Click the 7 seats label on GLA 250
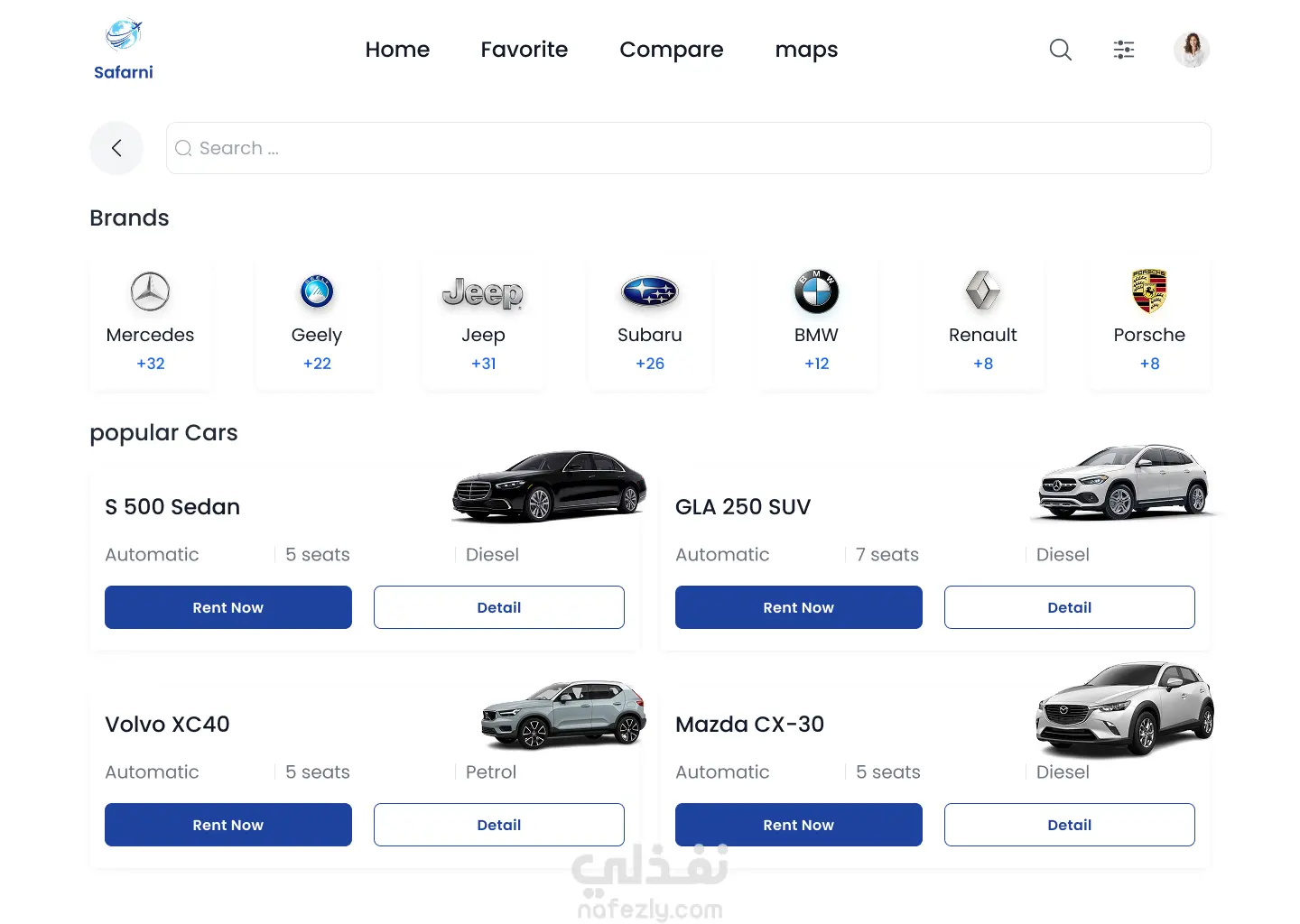Image resolution: width=1300 pixels, height=924 pixels. (x=887, y=555)
